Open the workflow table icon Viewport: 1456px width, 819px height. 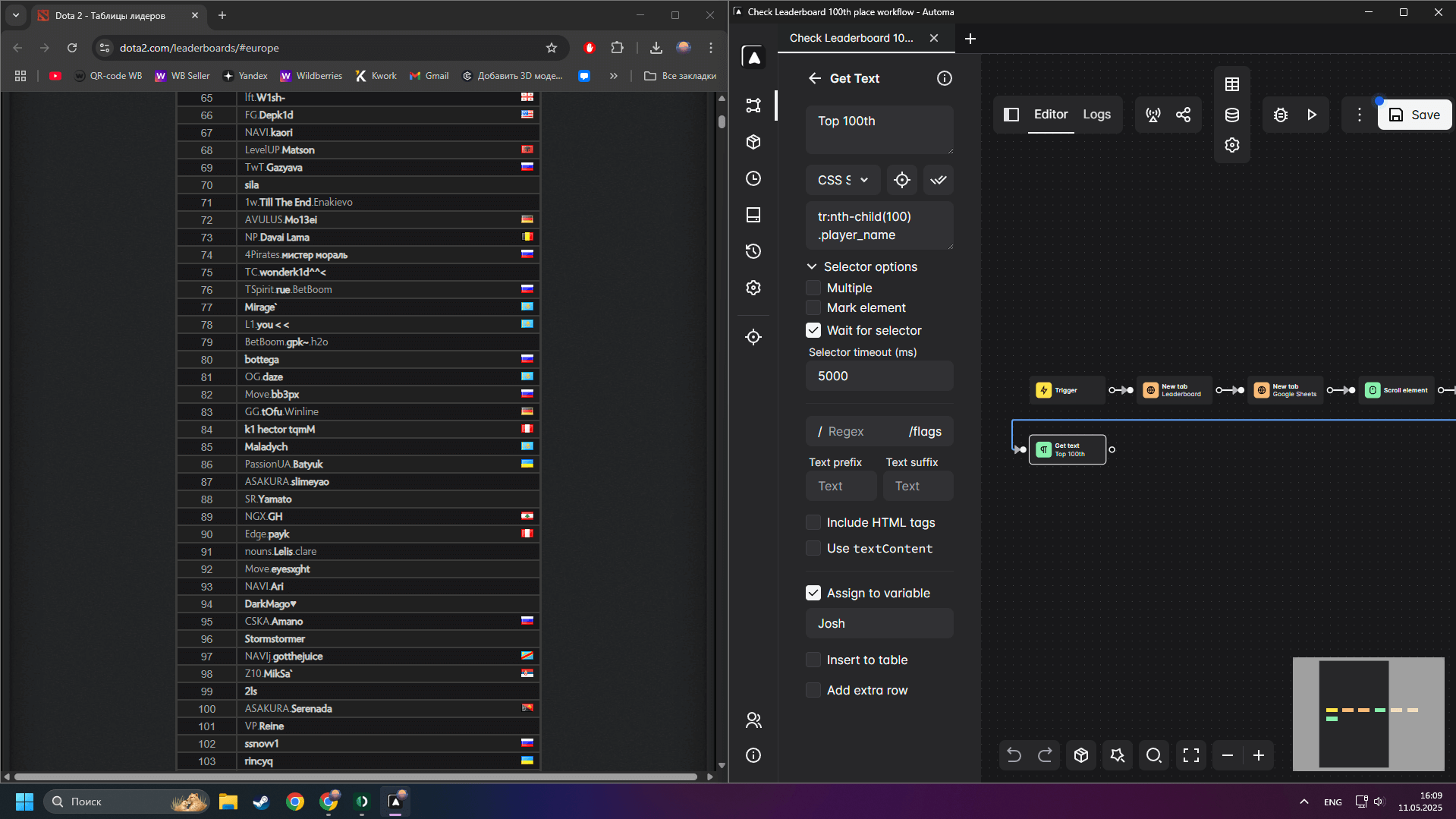1232,84
